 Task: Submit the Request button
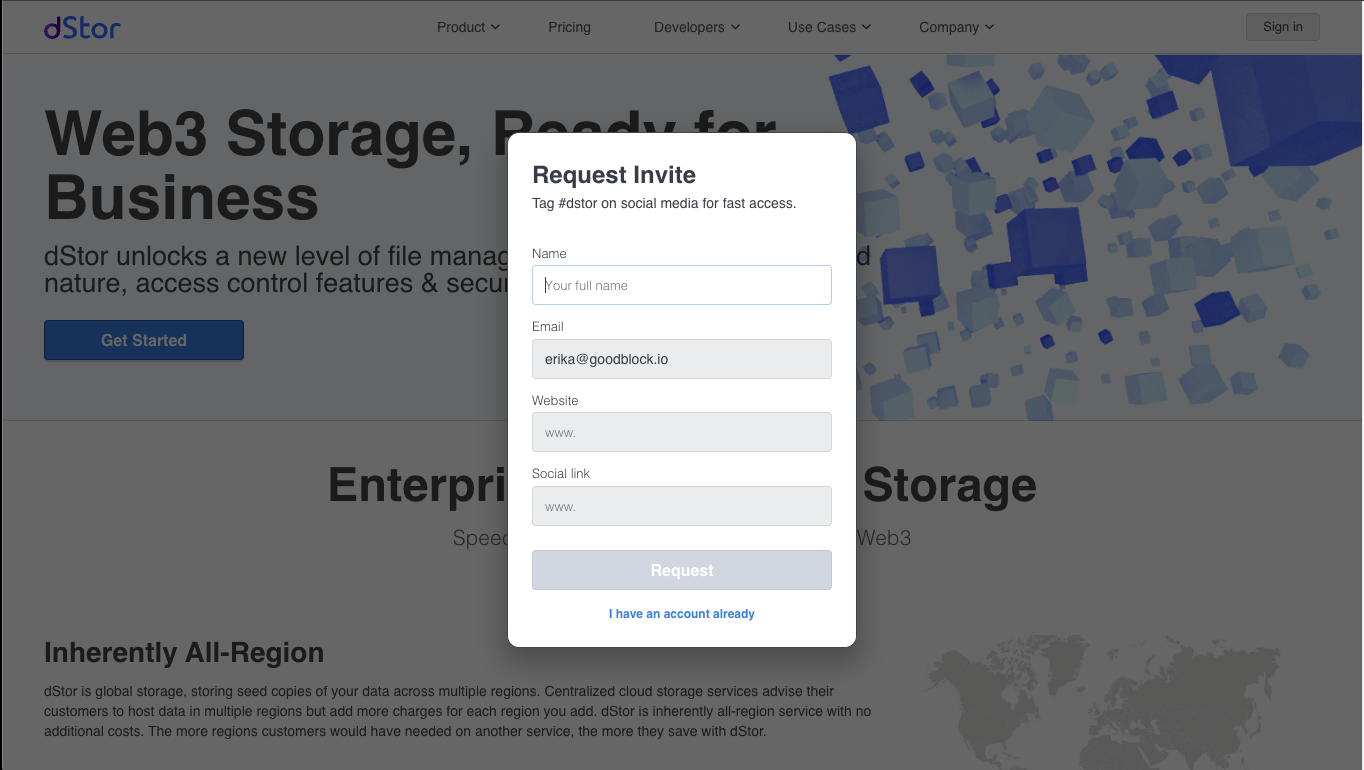(x=682, y=570)
